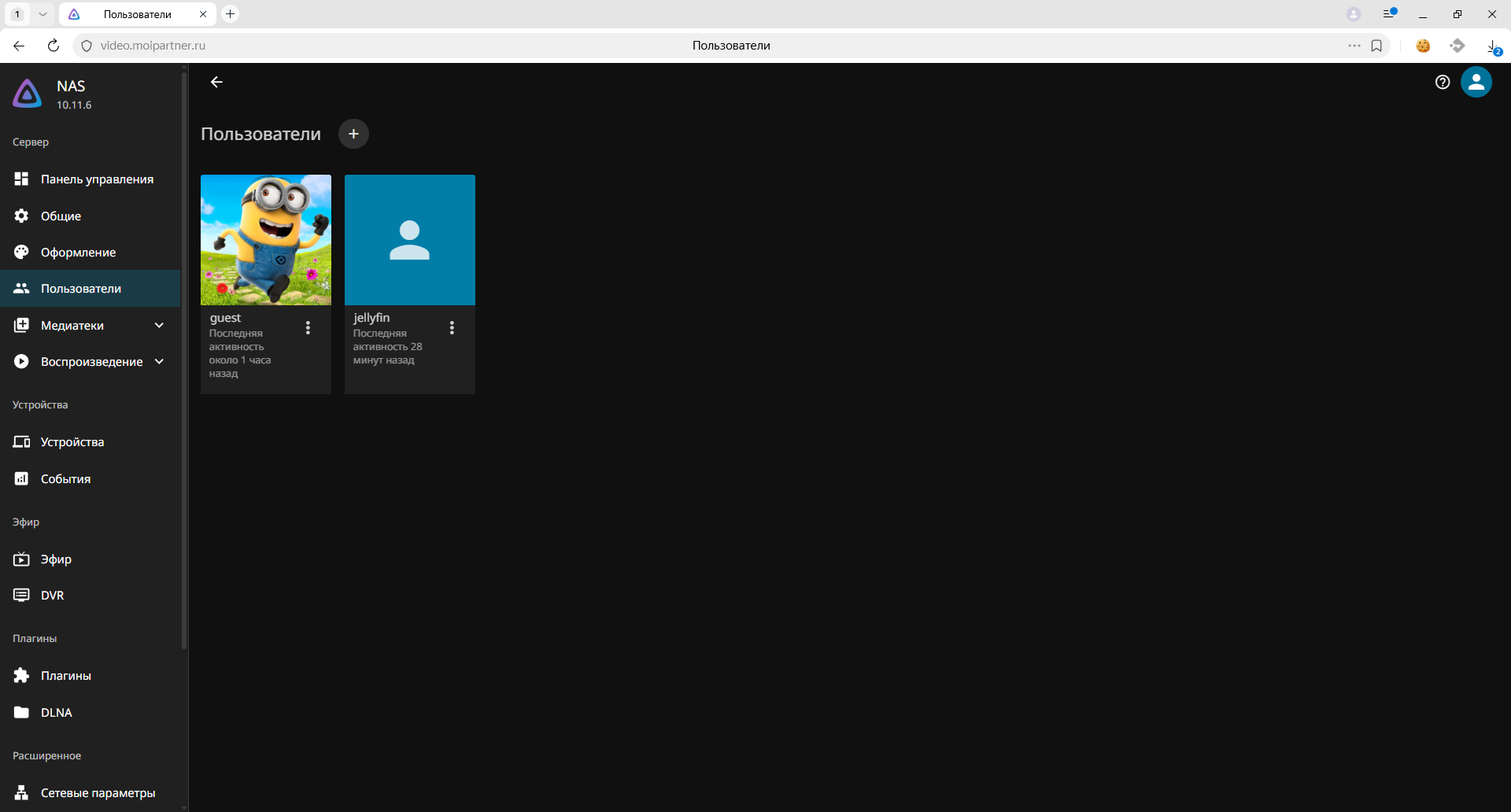The image size is (1511, 812).
Task: Expand the Воспроизведение submenu
Action: pos(159,362)
